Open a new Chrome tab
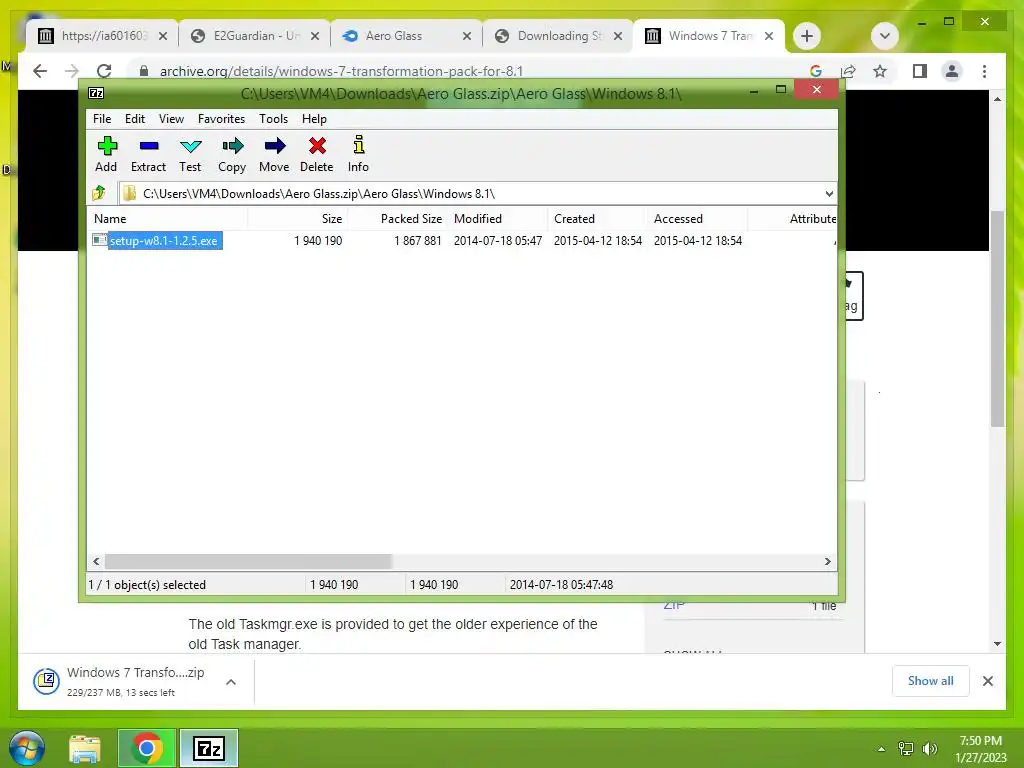Image resolution: width=1024 pixels, height=768 pixels. point(807,36)
